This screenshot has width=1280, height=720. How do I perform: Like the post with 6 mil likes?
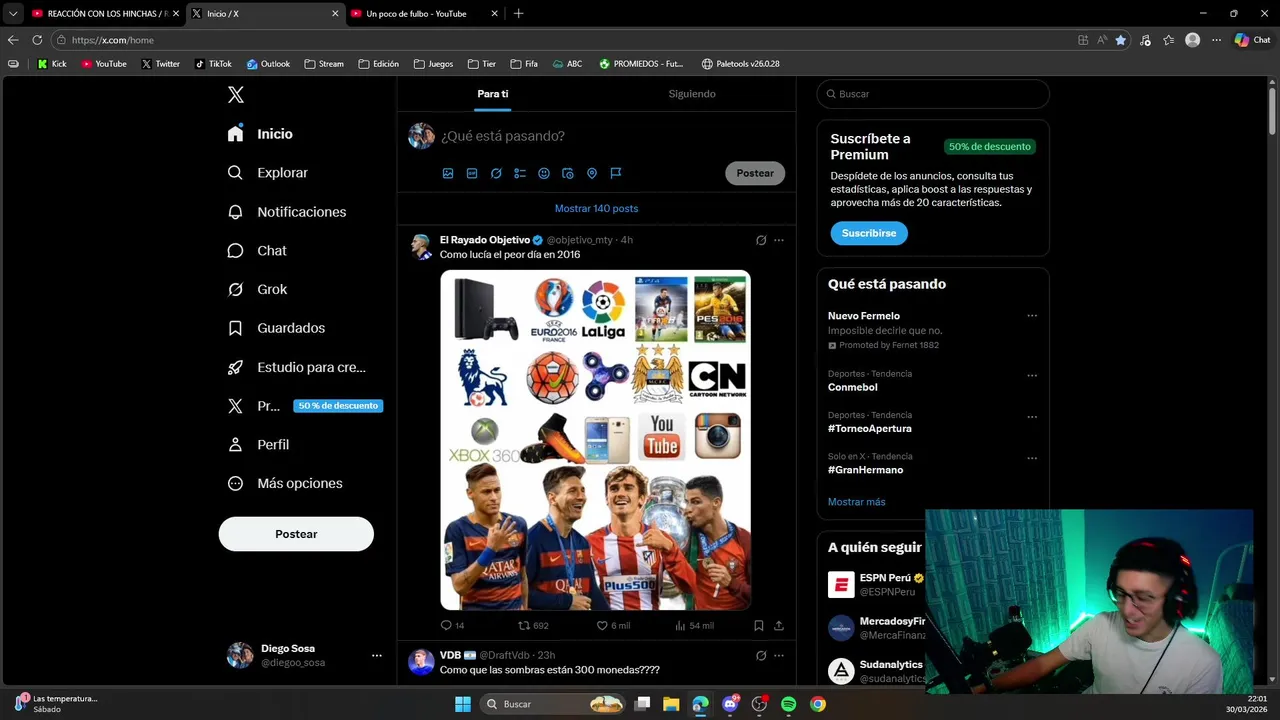pos(613,625)
